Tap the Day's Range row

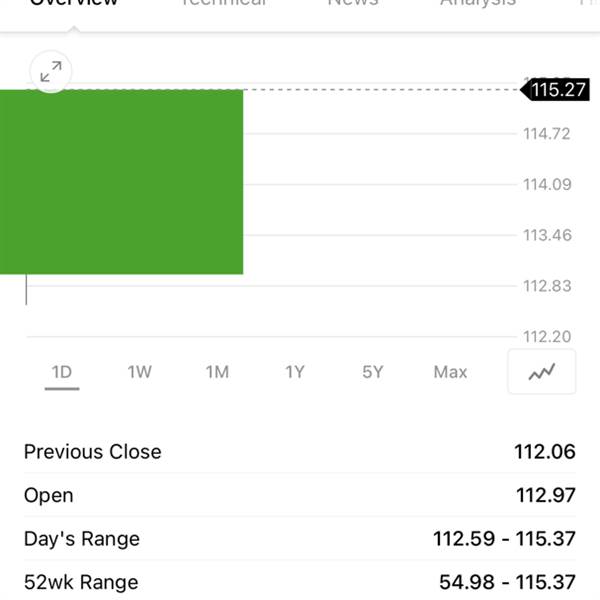300,538
